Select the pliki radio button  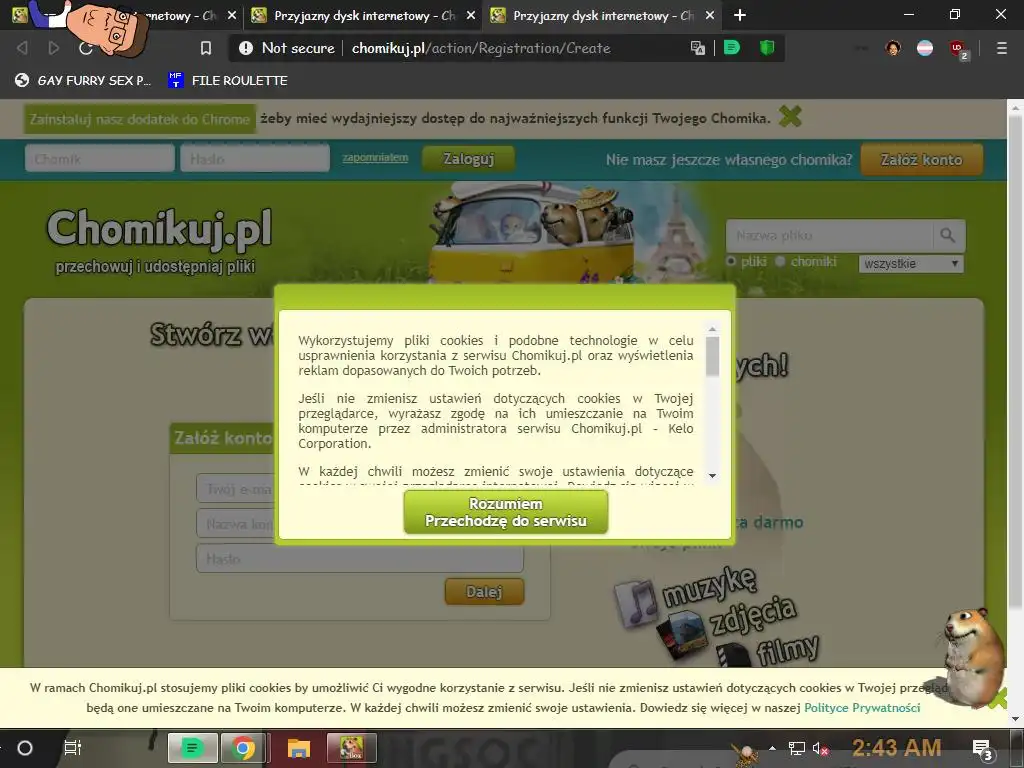click(731, 261)
